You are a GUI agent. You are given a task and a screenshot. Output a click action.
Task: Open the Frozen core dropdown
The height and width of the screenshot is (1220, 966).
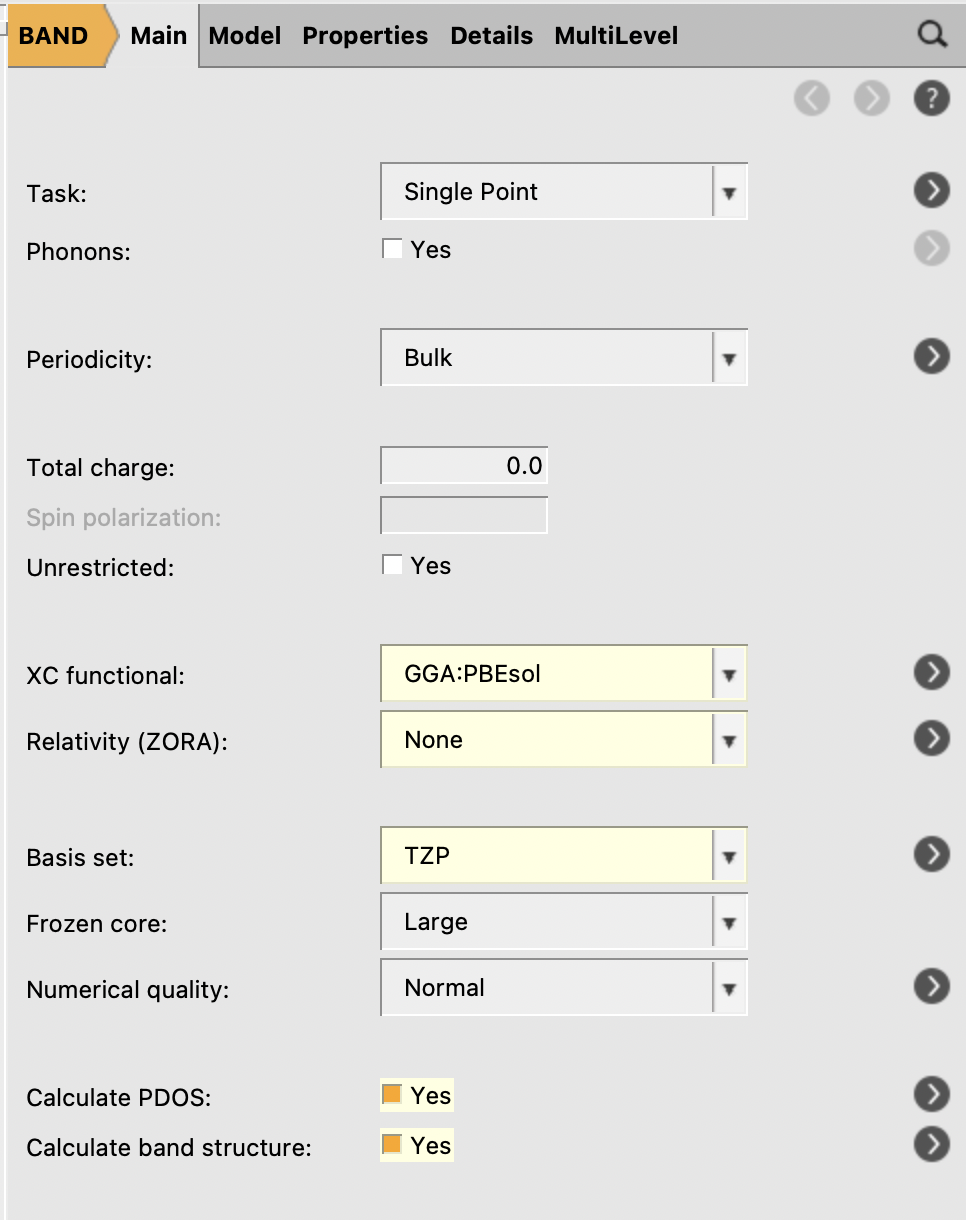pyautogui.click(x=563, y=921)
